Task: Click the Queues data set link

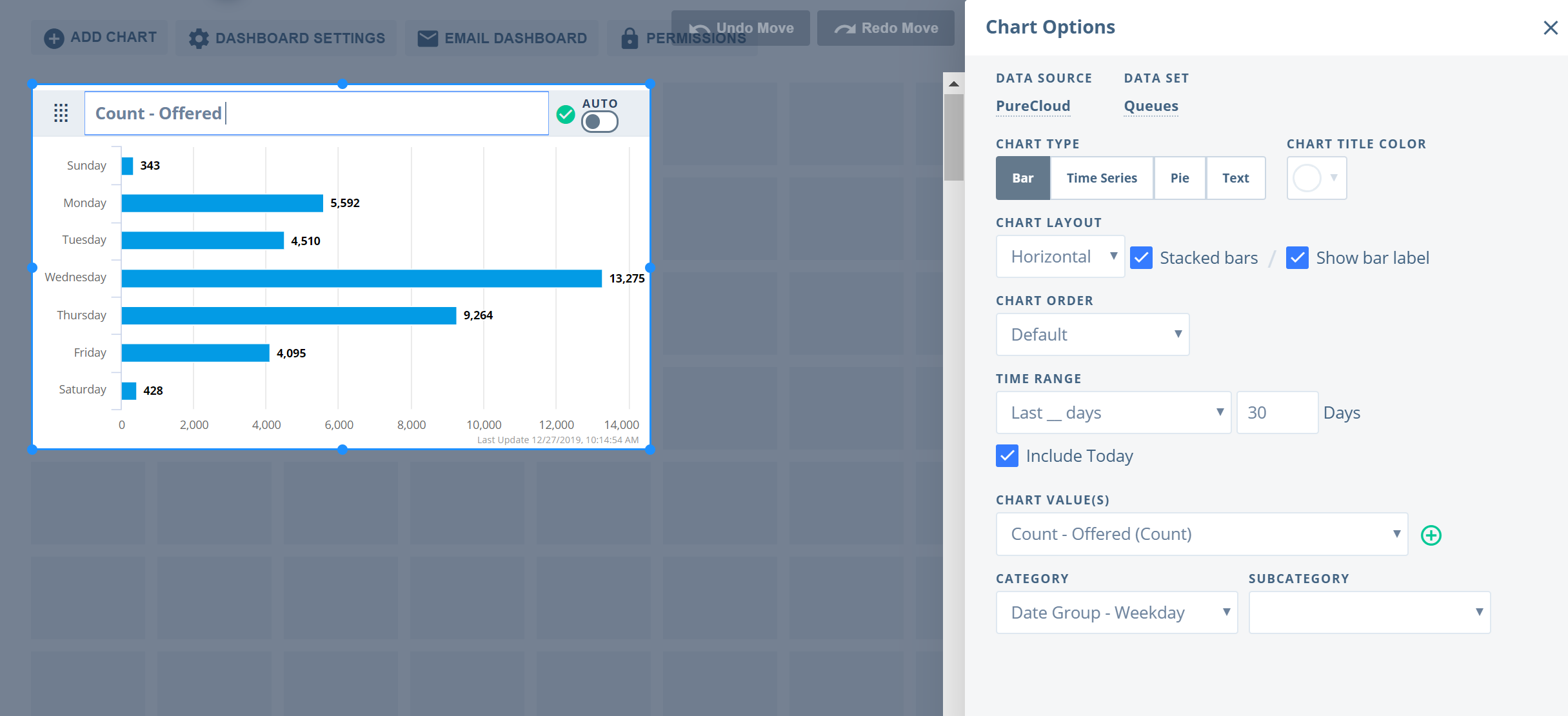Action: point(1151,106)
